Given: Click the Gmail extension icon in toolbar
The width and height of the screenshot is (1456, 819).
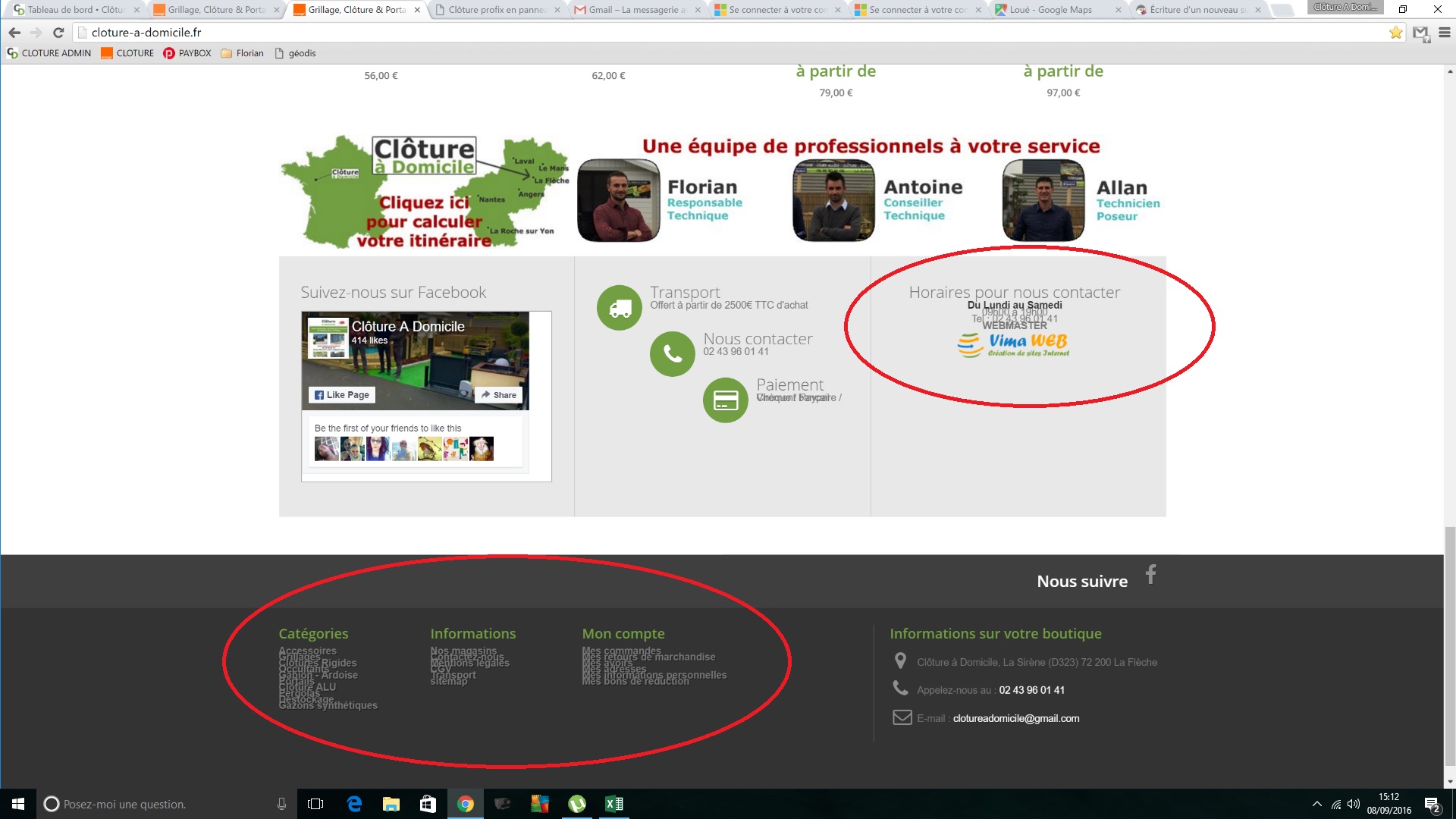Looking at the screenshot, I should click(x=1420, y=33).
